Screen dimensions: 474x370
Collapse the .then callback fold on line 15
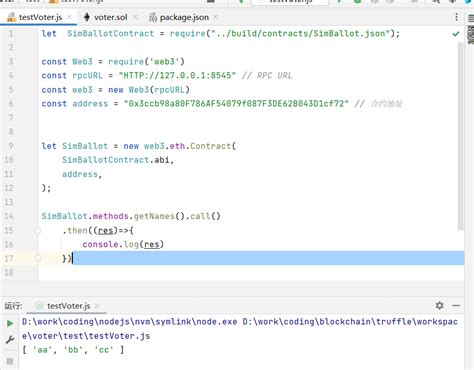[x=38, y=230]
